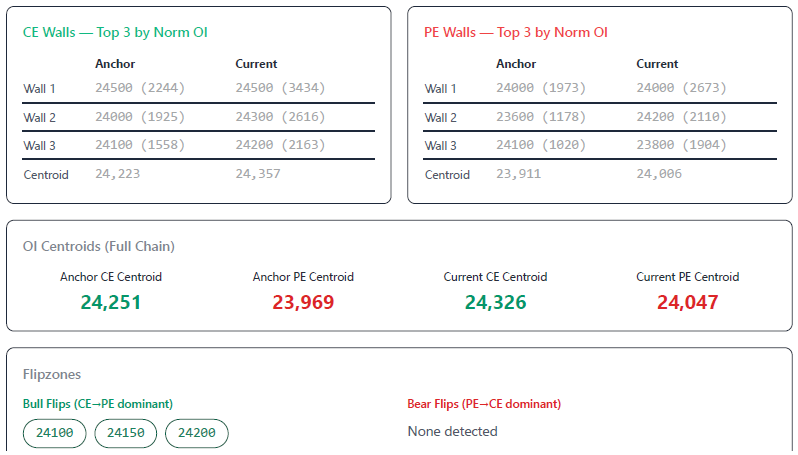Click the 24100 bull flip chip
798x455 pixels.
click(x=54, y=433)
